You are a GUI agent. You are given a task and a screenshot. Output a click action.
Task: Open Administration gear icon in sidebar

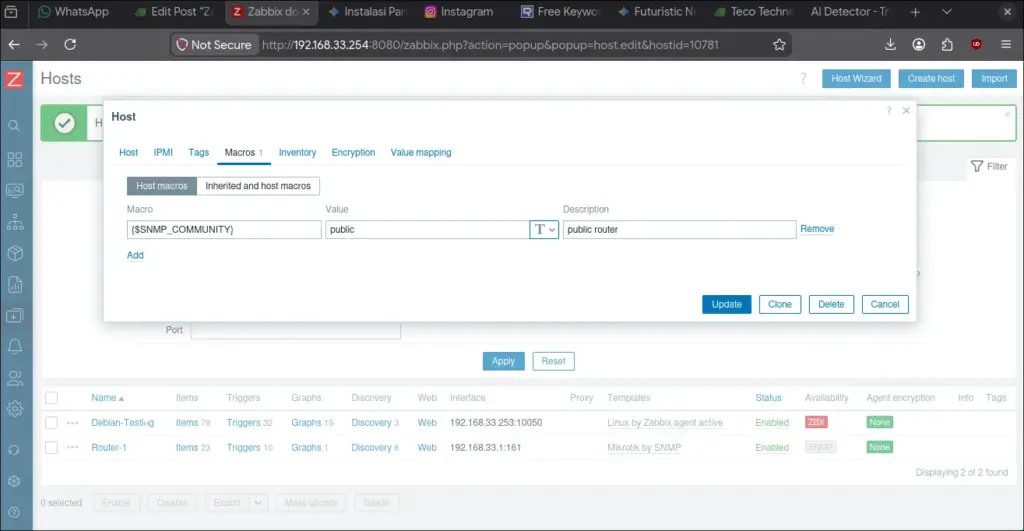(x=14, y=409)
